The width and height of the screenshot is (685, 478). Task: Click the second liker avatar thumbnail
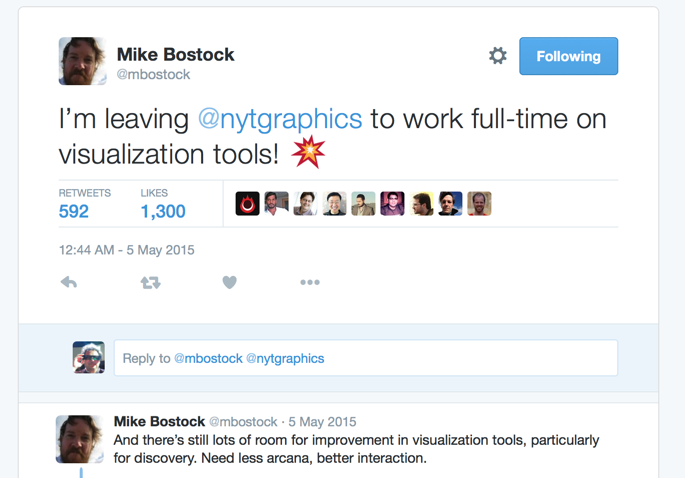coord(277,204)
